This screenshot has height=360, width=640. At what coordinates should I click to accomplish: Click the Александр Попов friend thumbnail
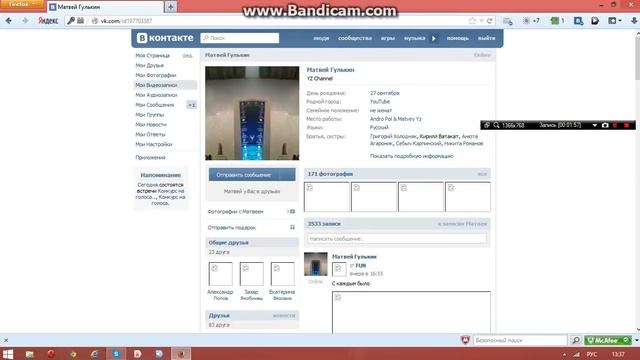pyautogui.click(x=220, y=274)
